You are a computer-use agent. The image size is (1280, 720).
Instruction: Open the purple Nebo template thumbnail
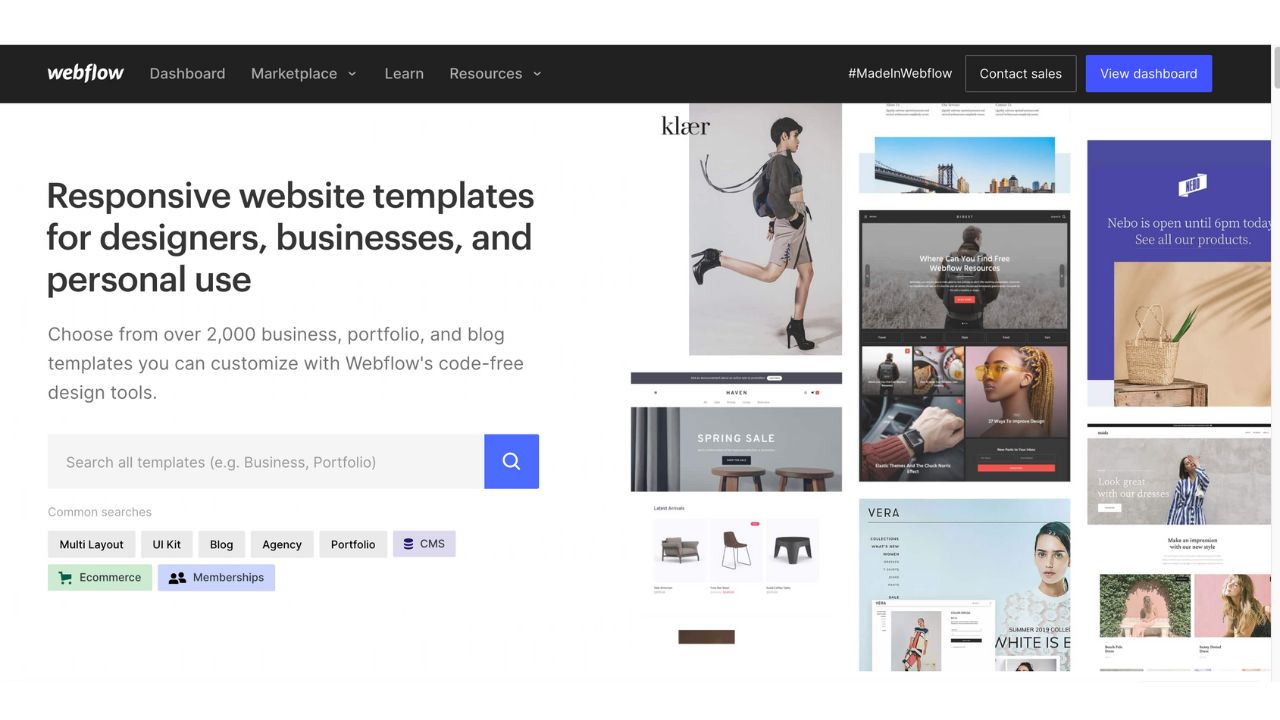(x=1178, y=270)
